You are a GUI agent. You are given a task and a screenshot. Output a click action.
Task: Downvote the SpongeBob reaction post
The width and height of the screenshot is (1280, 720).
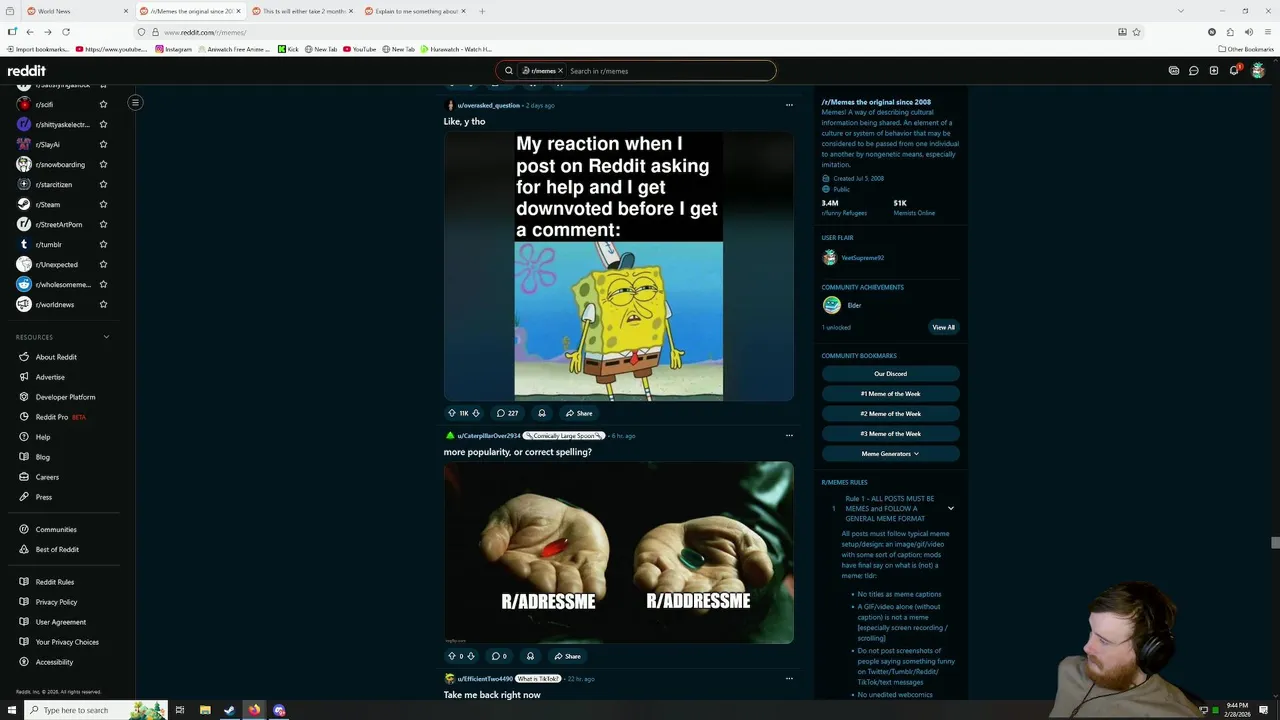click(x=476, y=413)
